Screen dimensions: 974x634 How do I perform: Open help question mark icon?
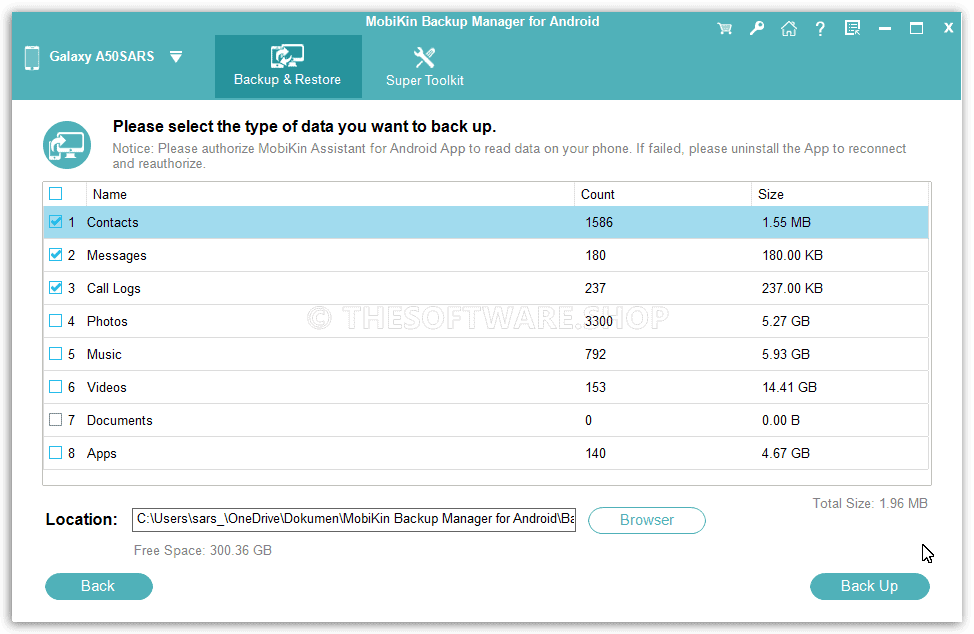click(821, 29)
